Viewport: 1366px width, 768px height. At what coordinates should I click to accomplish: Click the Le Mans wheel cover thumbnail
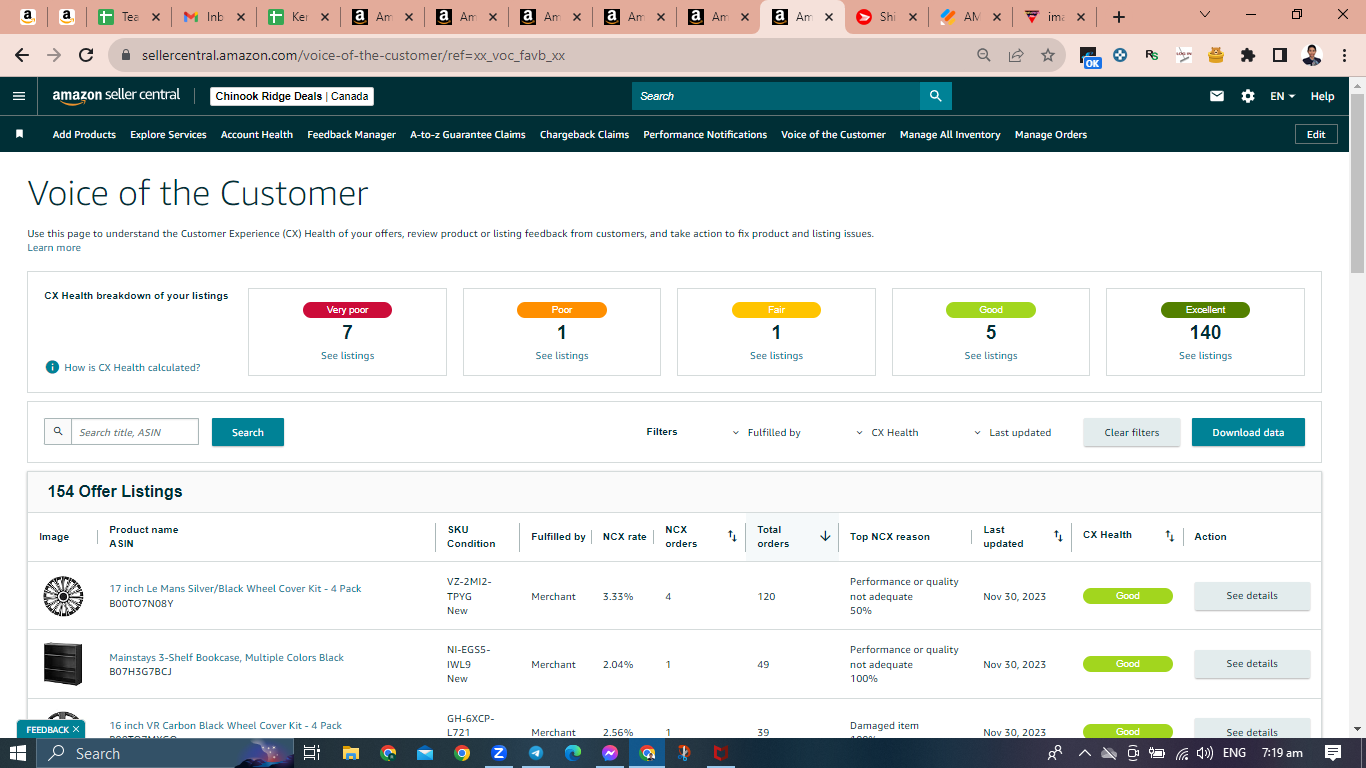(63, 596)
